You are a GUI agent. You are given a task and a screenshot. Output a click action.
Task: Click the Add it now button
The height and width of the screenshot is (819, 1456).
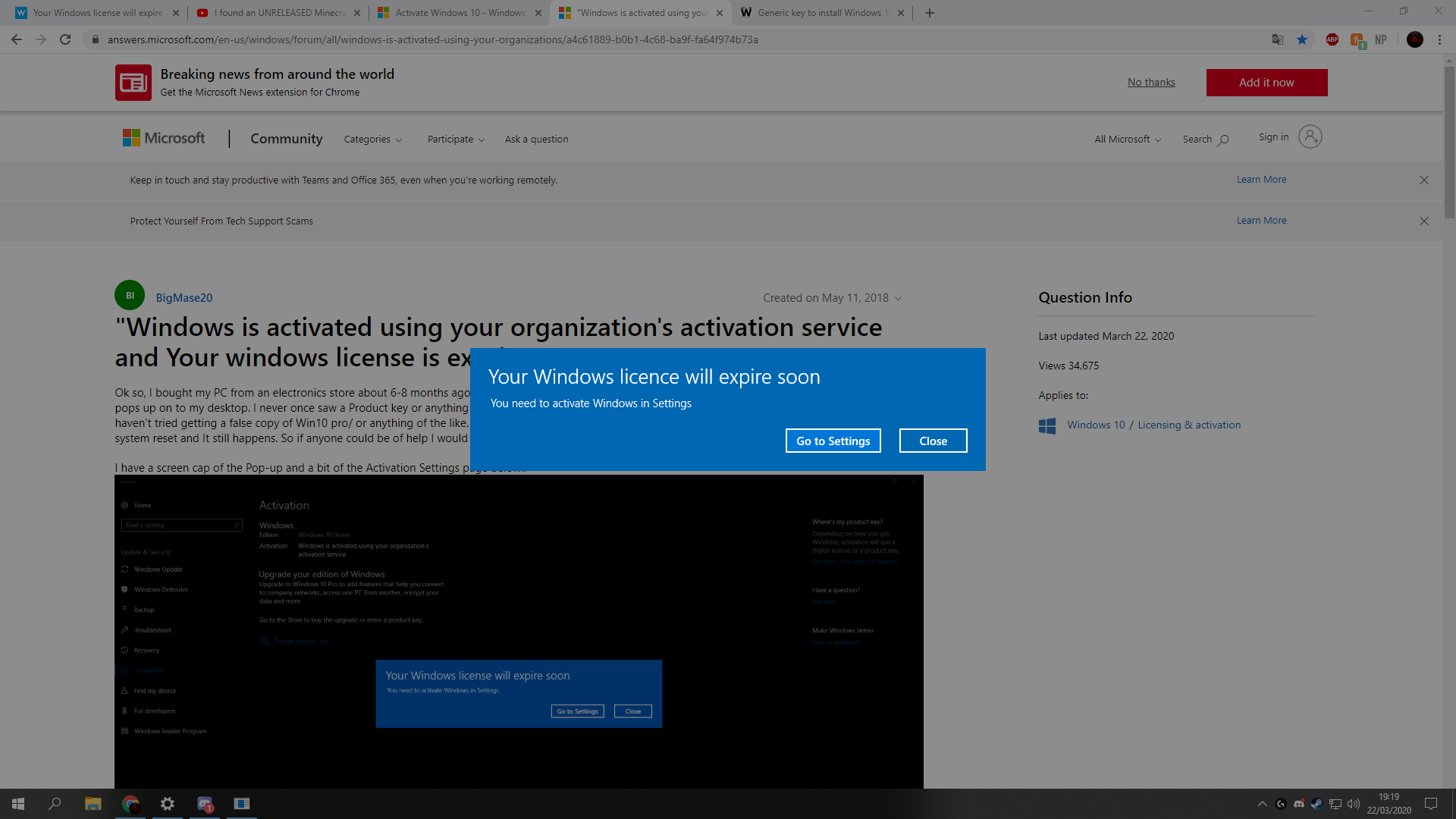(x=1266, y=83)
